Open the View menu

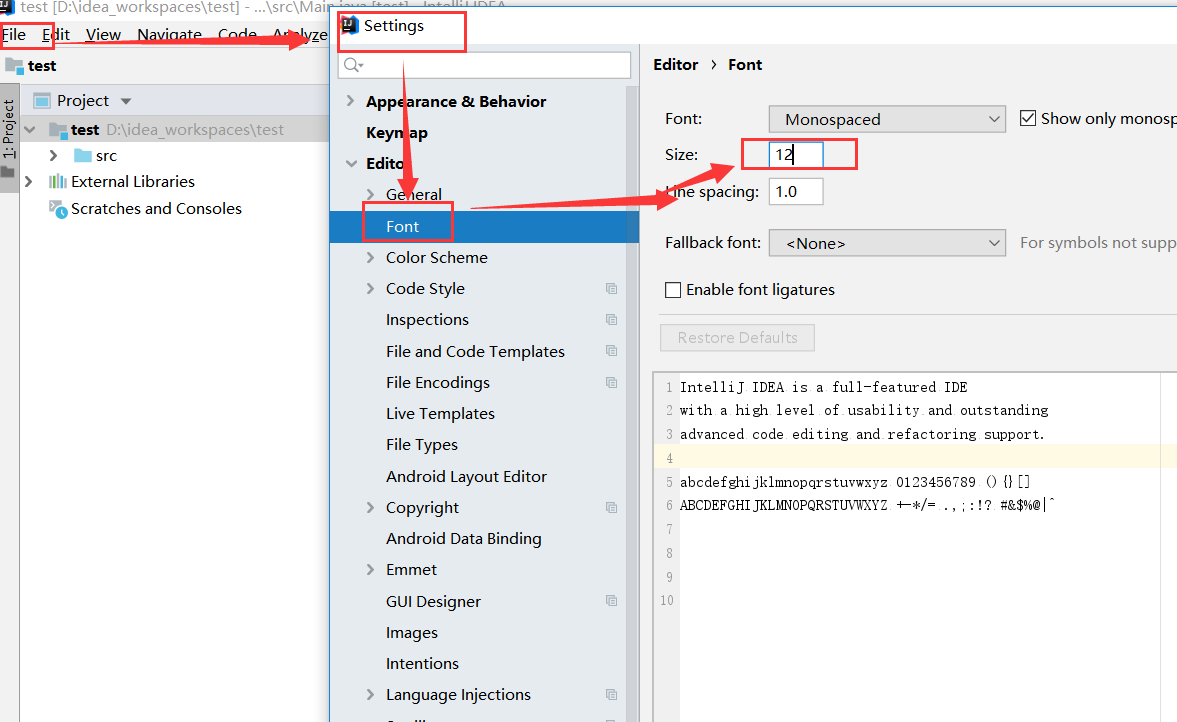[103, 35]
